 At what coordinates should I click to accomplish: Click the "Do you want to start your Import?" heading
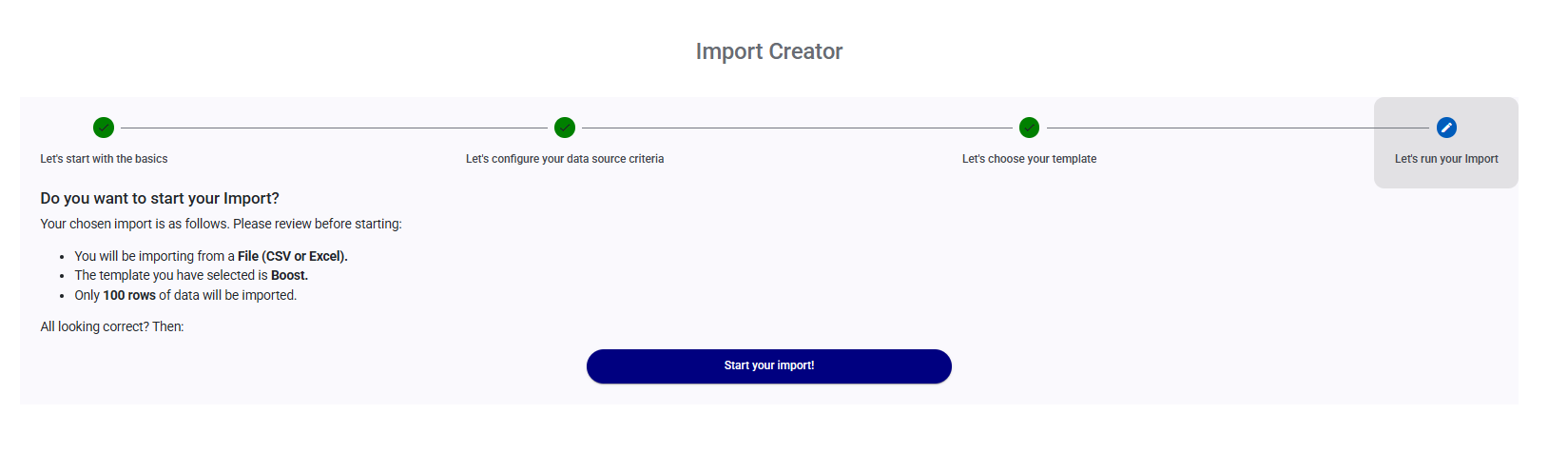160,199
